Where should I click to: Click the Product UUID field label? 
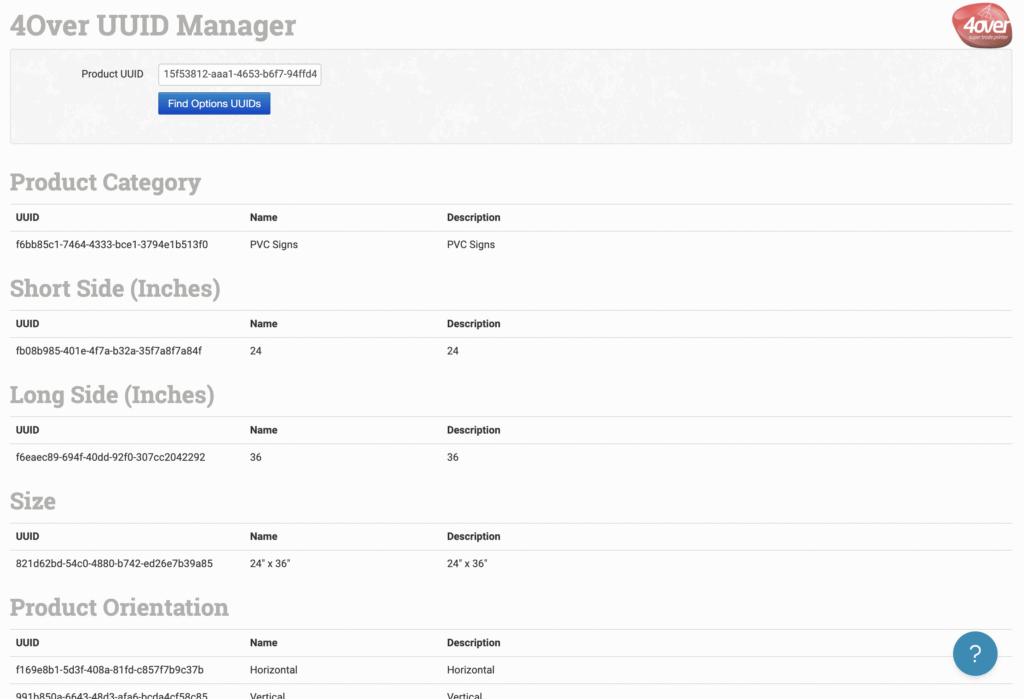(x=112, y=74)
